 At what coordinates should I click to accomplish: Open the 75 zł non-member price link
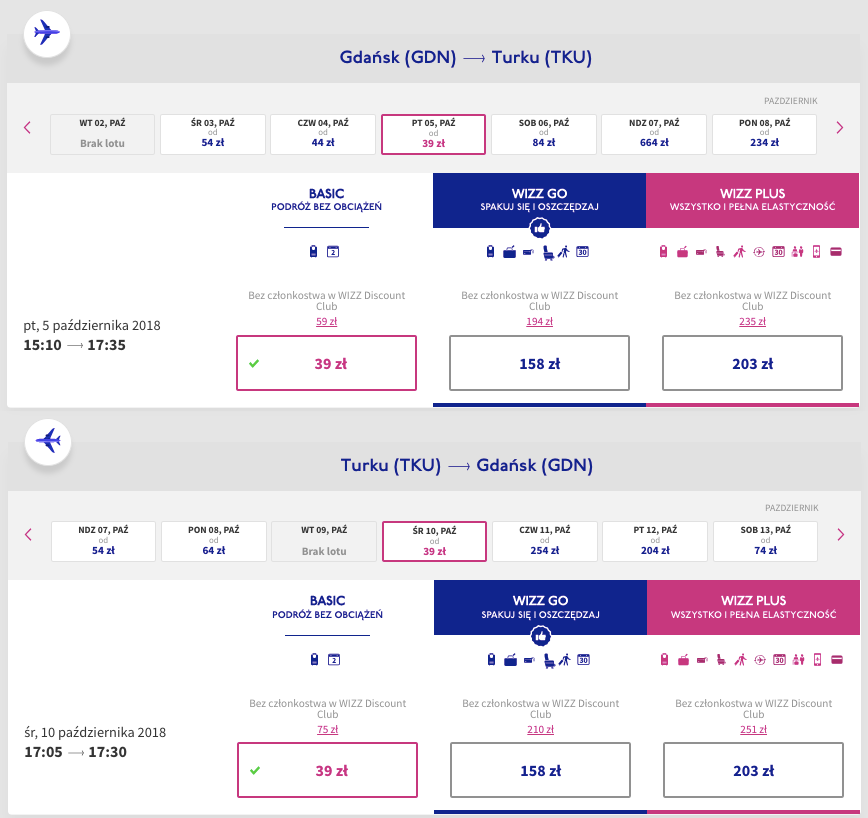pyautogui.click(x=328, y=729)
